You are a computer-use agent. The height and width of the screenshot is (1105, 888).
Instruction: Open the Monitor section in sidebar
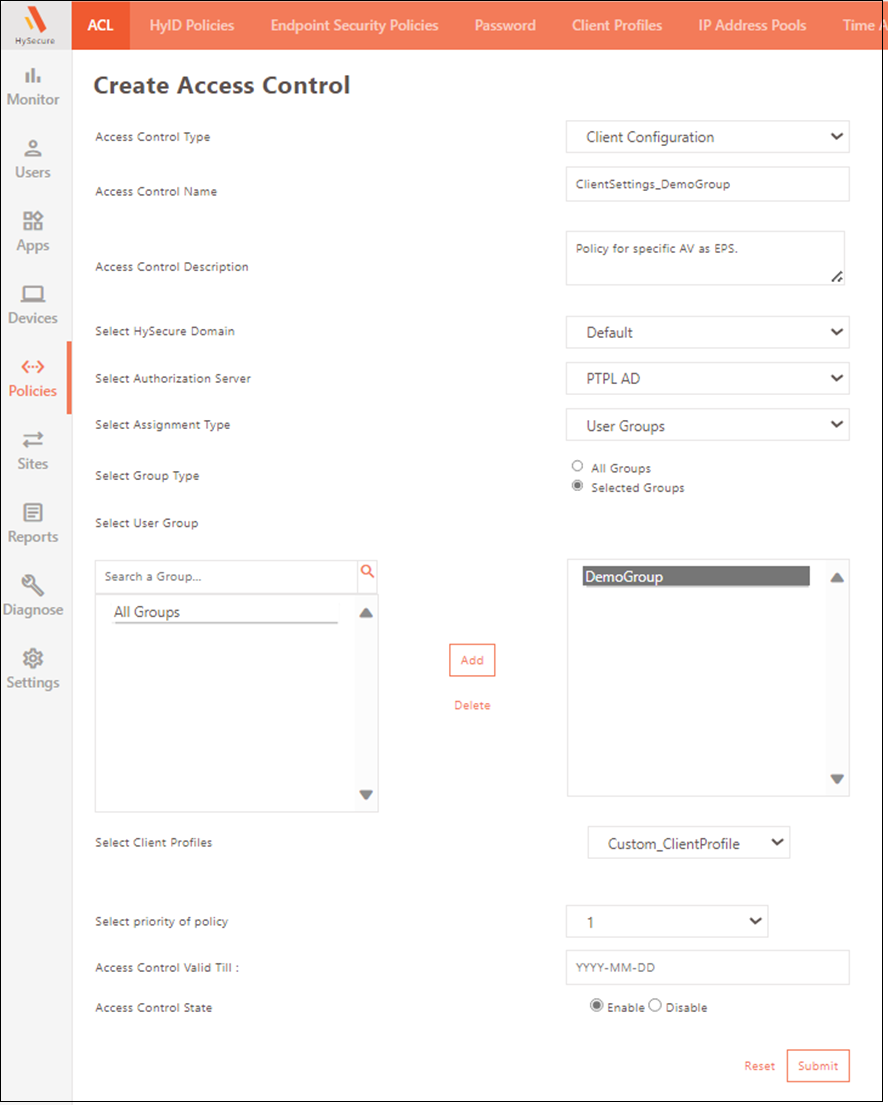(x=33, y=86)
